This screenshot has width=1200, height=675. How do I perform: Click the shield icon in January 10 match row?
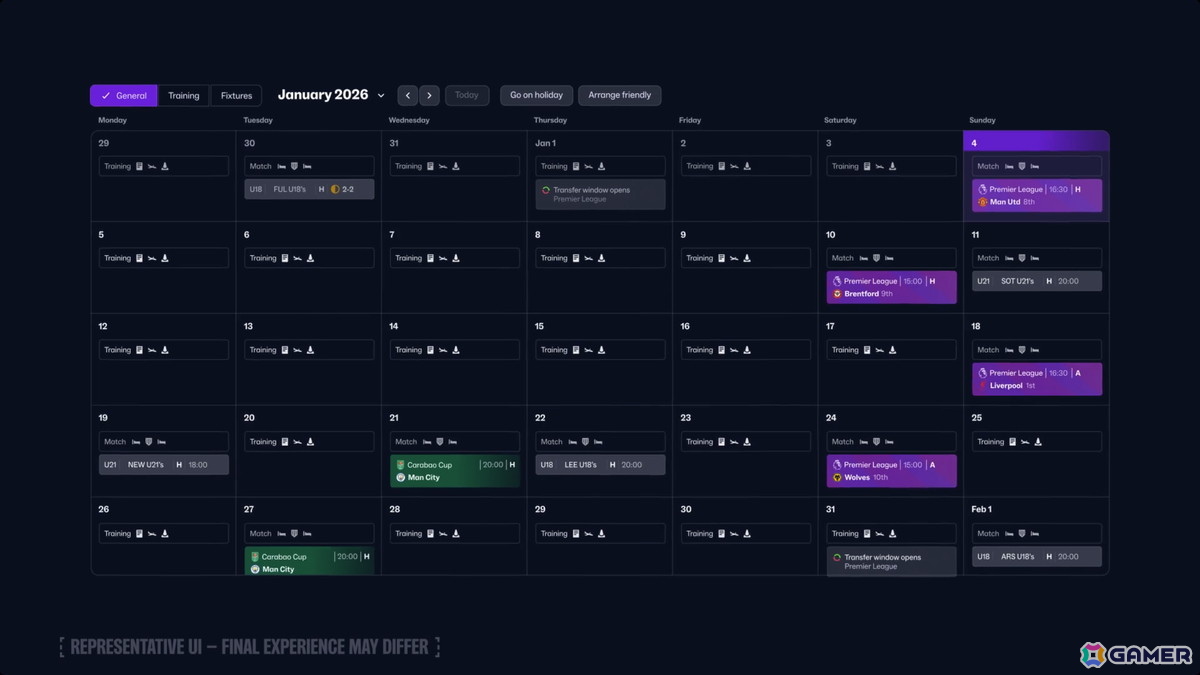point(876,258)
